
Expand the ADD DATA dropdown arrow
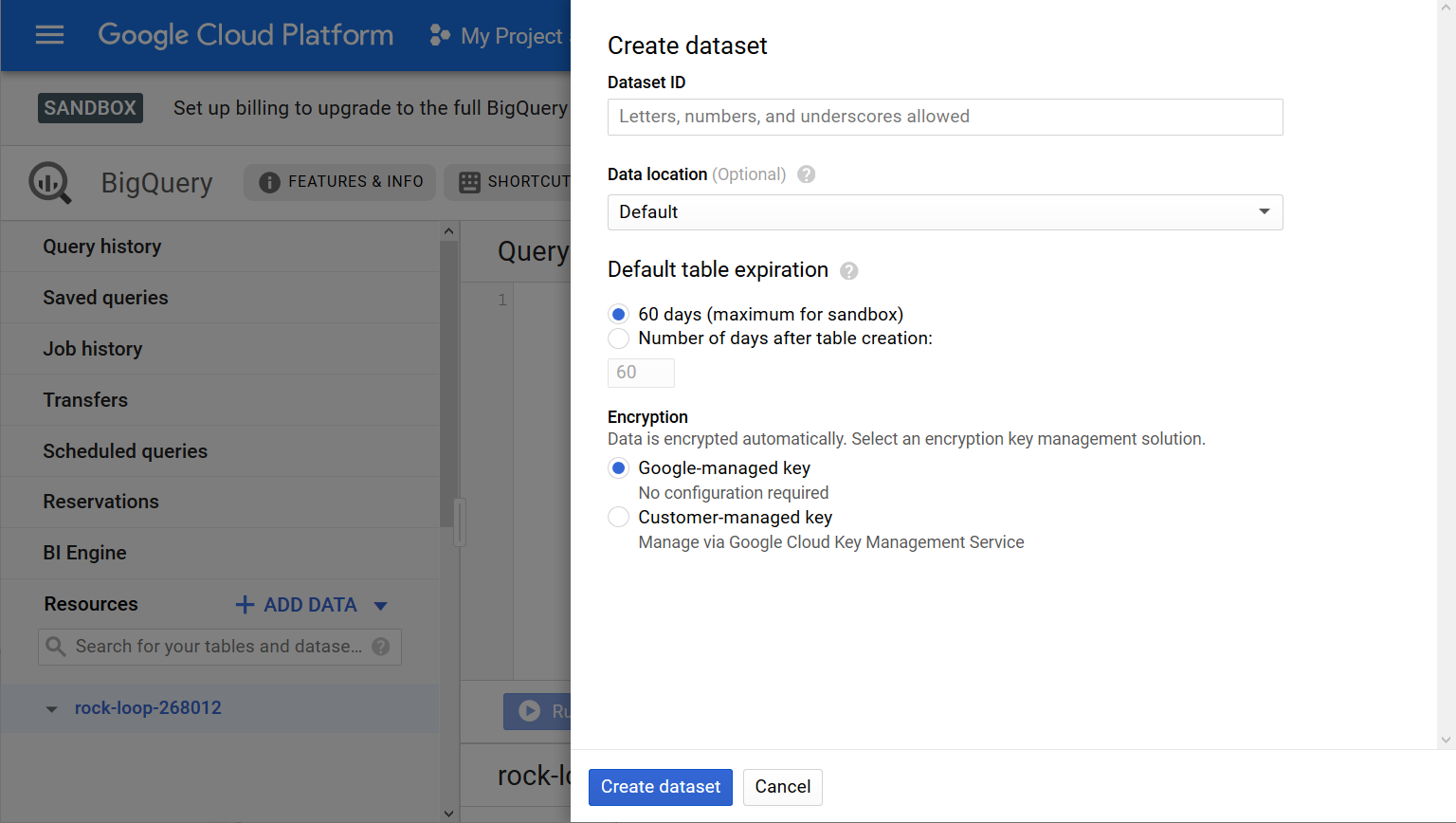click(381, 606)
